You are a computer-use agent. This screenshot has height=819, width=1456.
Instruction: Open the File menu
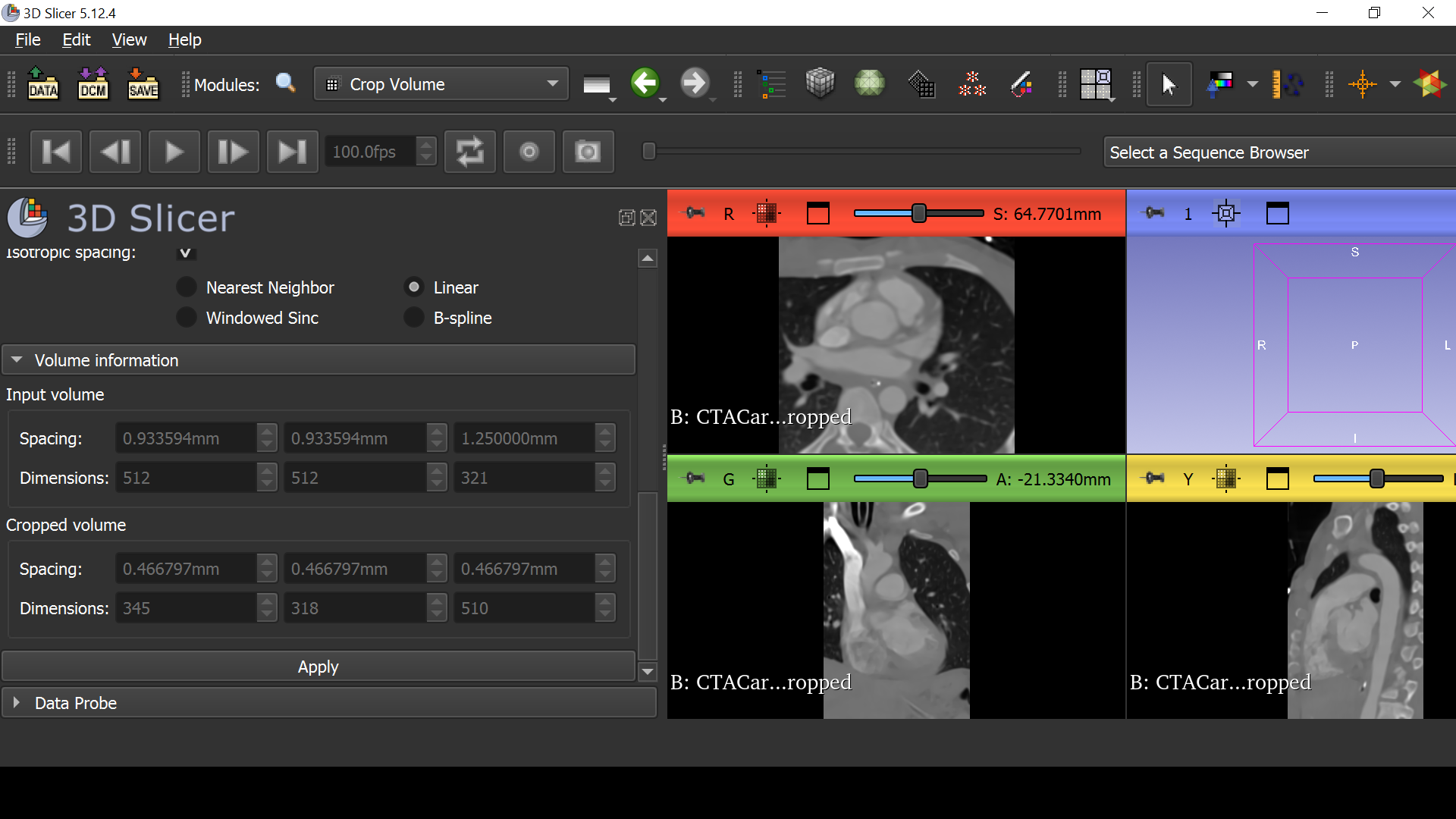28,40
